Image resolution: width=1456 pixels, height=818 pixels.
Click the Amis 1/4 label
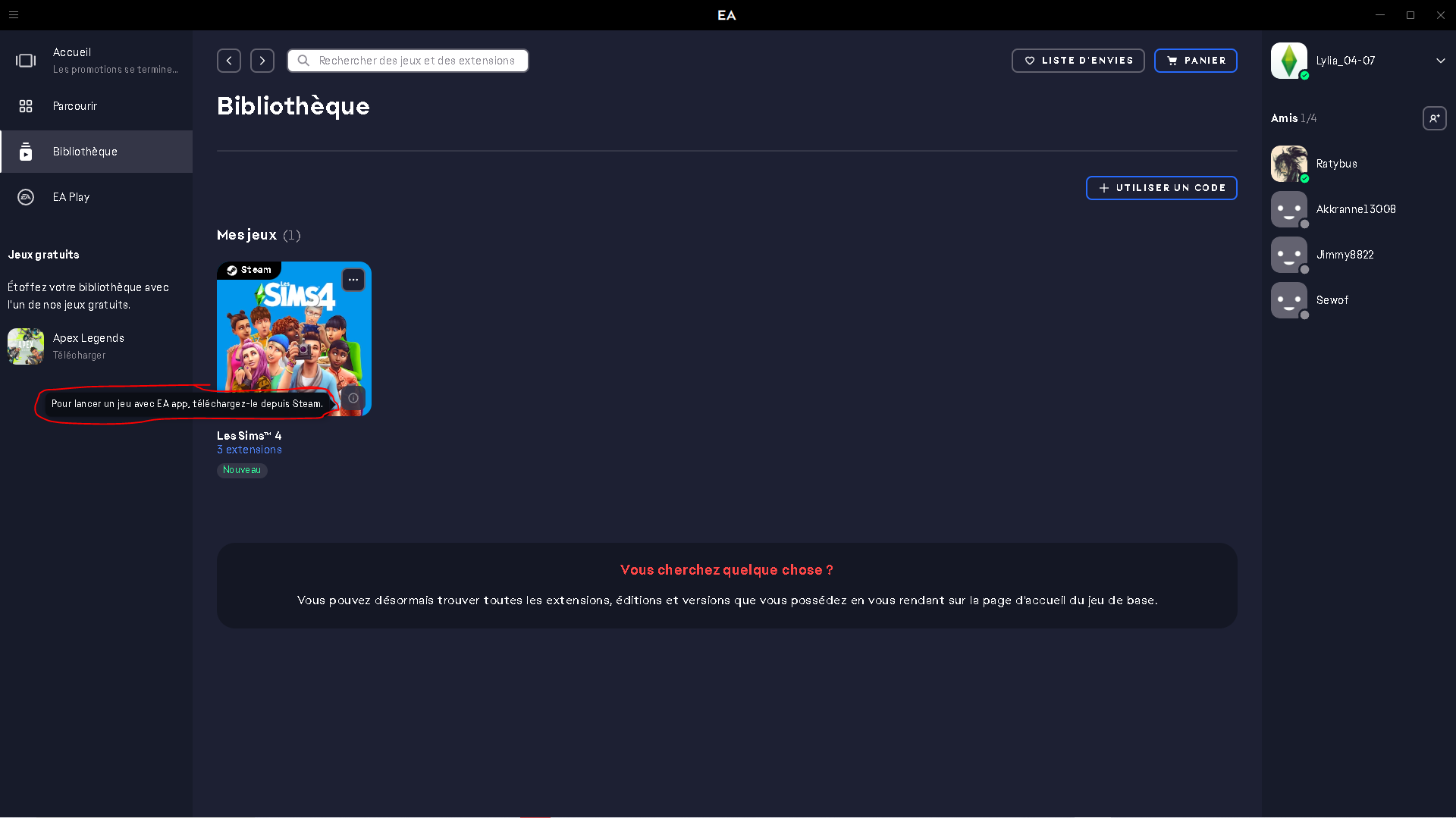tap(1294, 118)
